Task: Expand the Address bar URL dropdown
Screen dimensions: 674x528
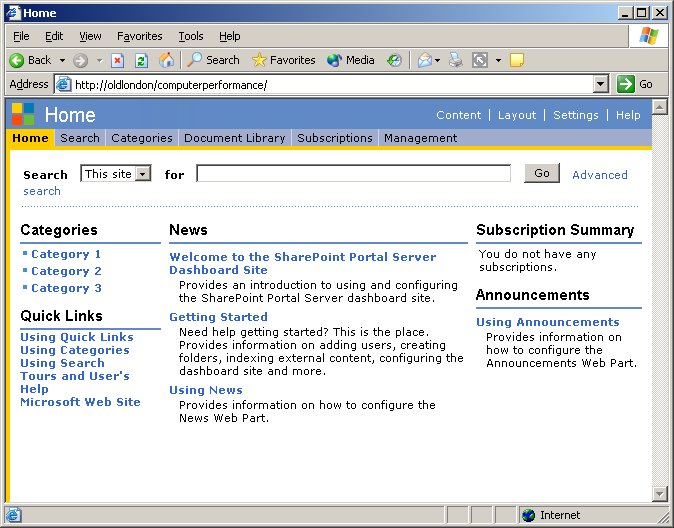Action: pos(601,84)
